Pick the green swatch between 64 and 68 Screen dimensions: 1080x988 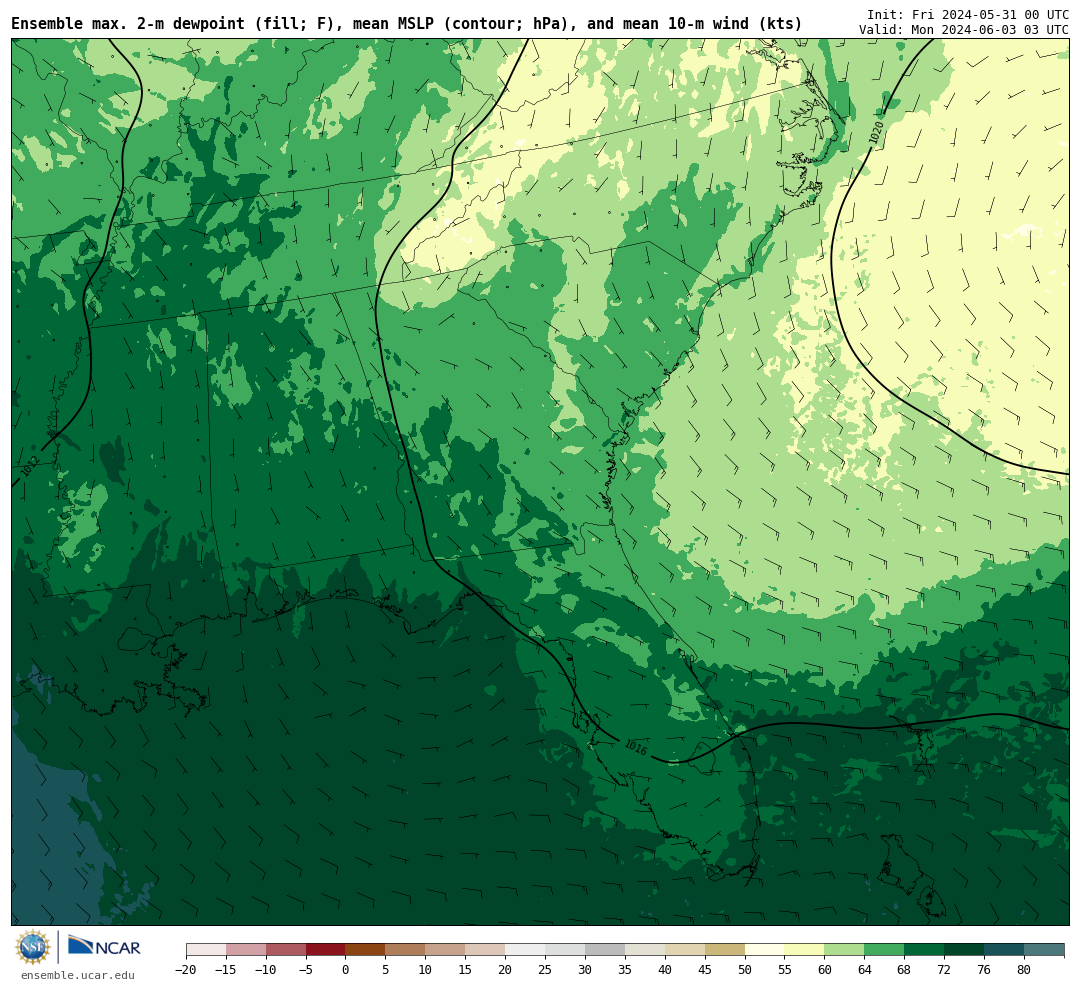[x=885, y=950]
